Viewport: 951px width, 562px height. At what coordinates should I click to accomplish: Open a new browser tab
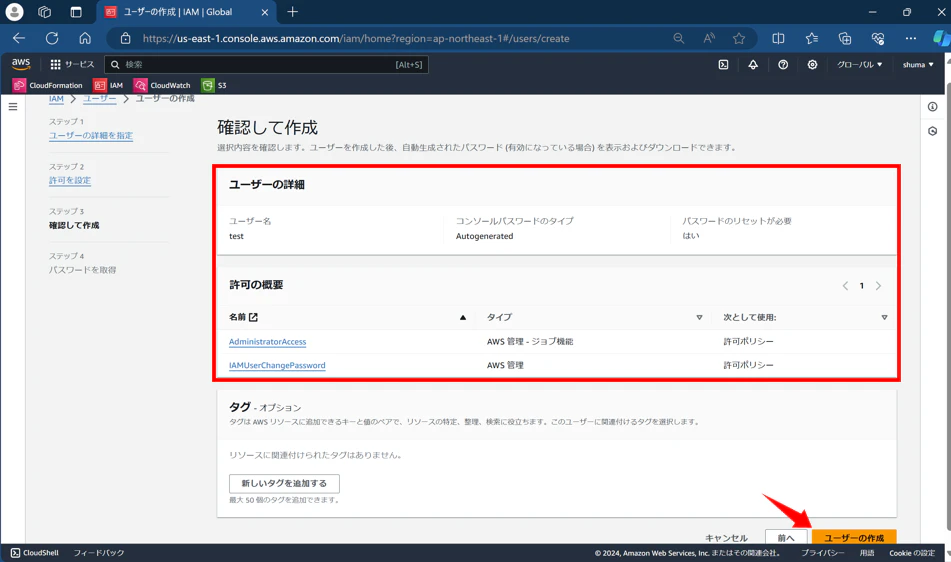pyautogui.click(x=292, y=12)
